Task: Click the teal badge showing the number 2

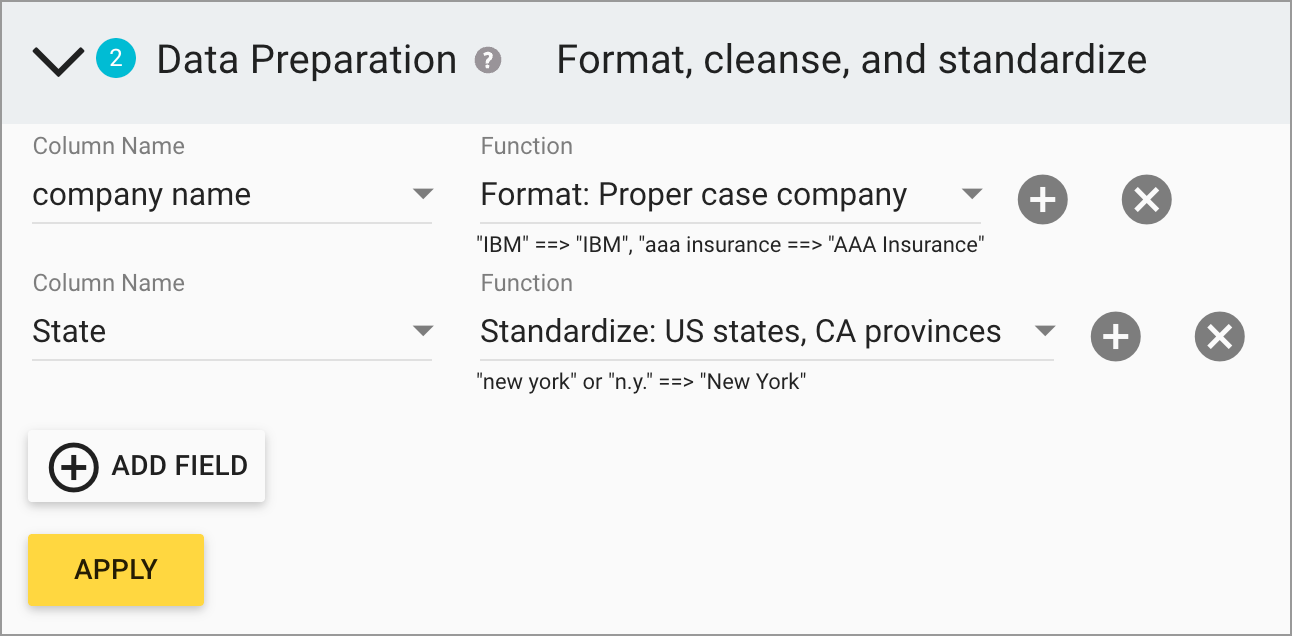Action: [x=117, y=59]
